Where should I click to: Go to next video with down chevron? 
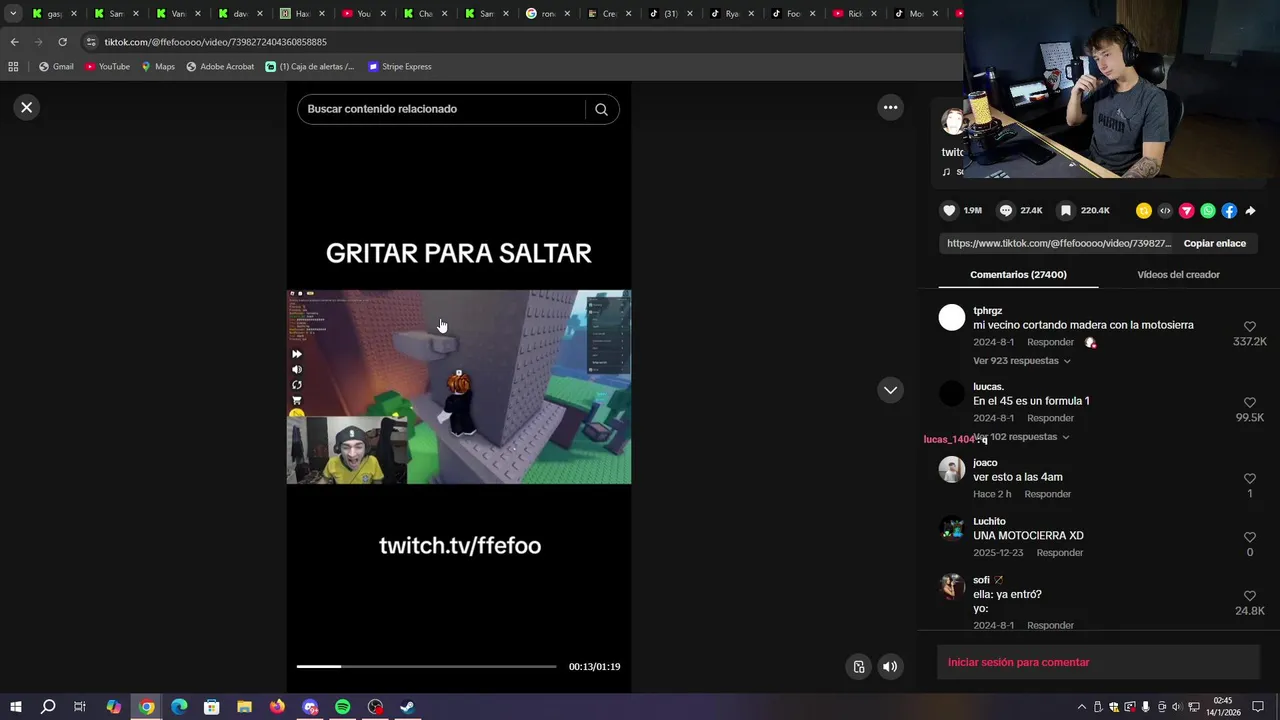point(890,390)
